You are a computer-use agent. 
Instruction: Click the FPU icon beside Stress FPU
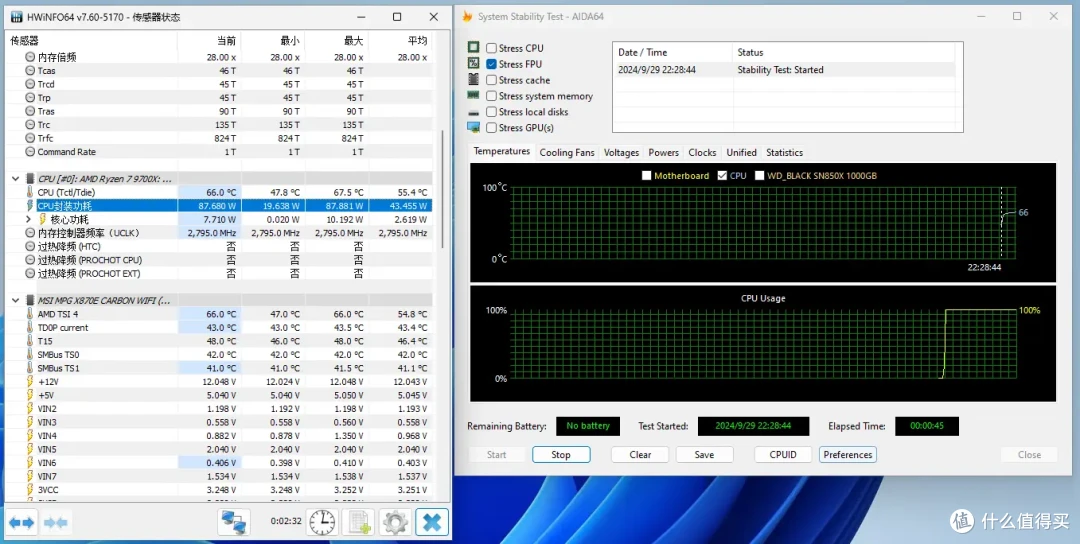[x=473, y=63]
